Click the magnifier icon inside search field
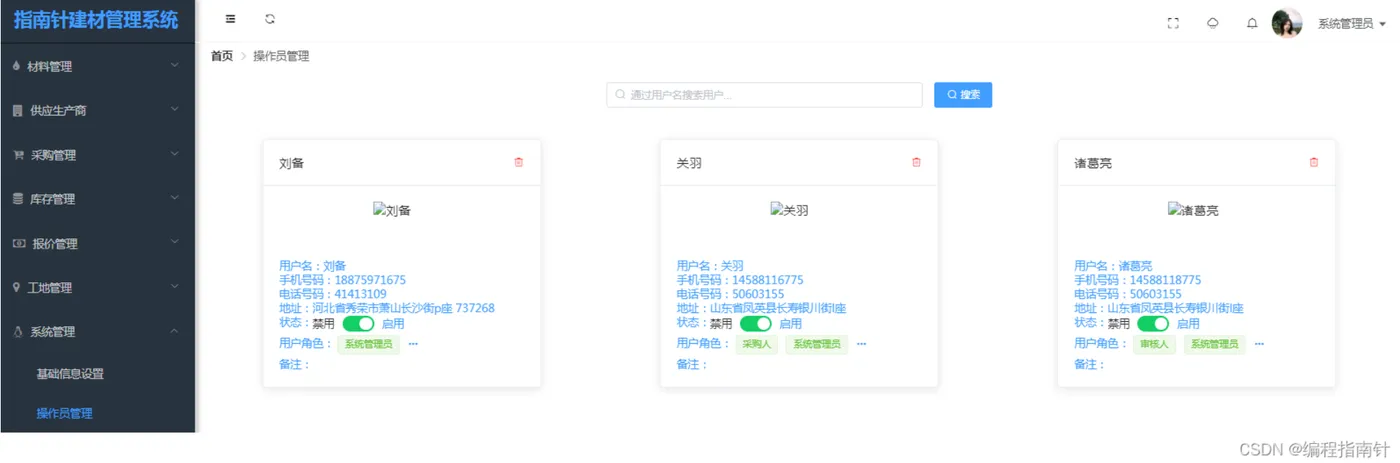 pyautogui.click(x=620, y=95)
